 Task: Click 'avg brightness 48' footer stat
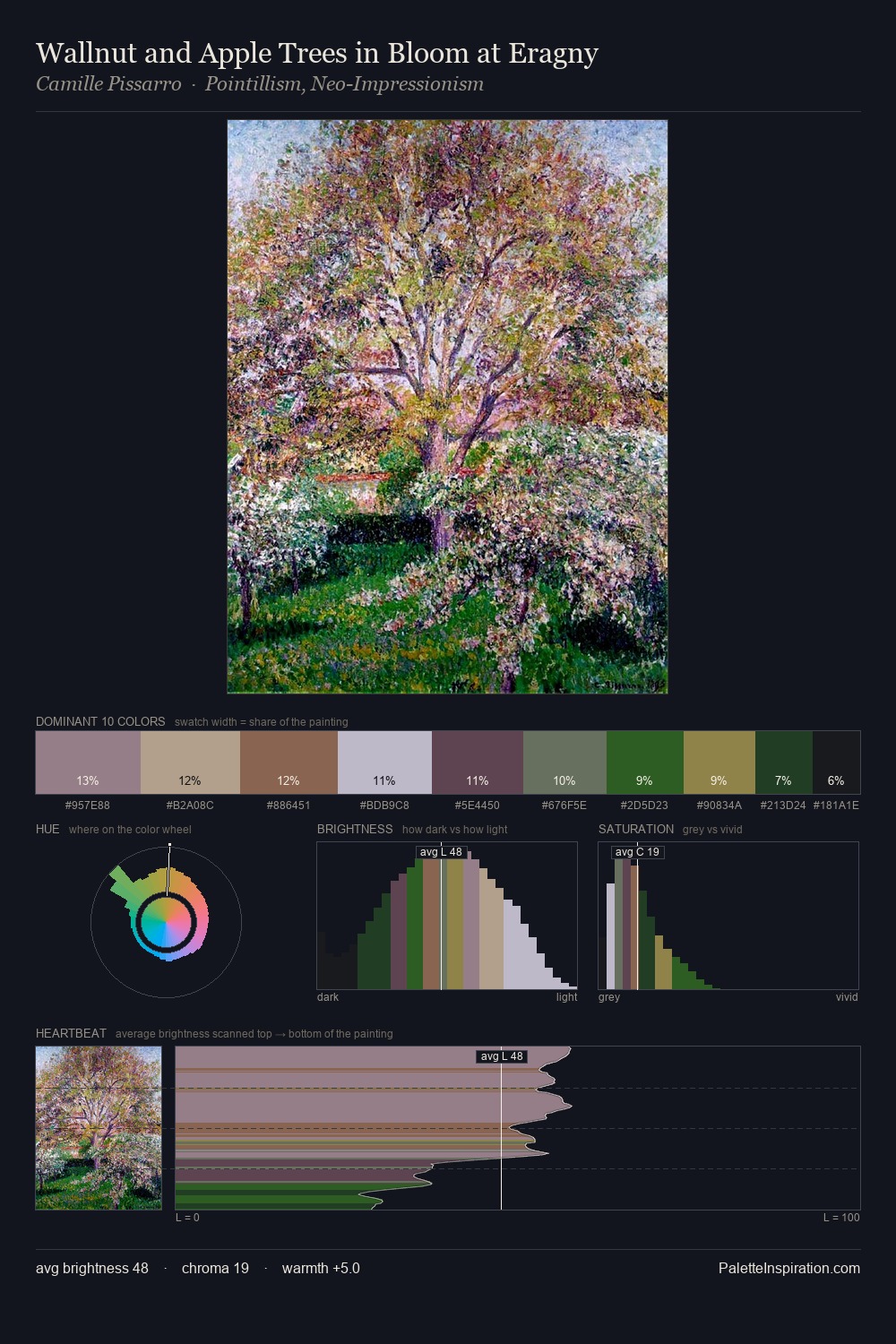click(x=92, y=1268)
